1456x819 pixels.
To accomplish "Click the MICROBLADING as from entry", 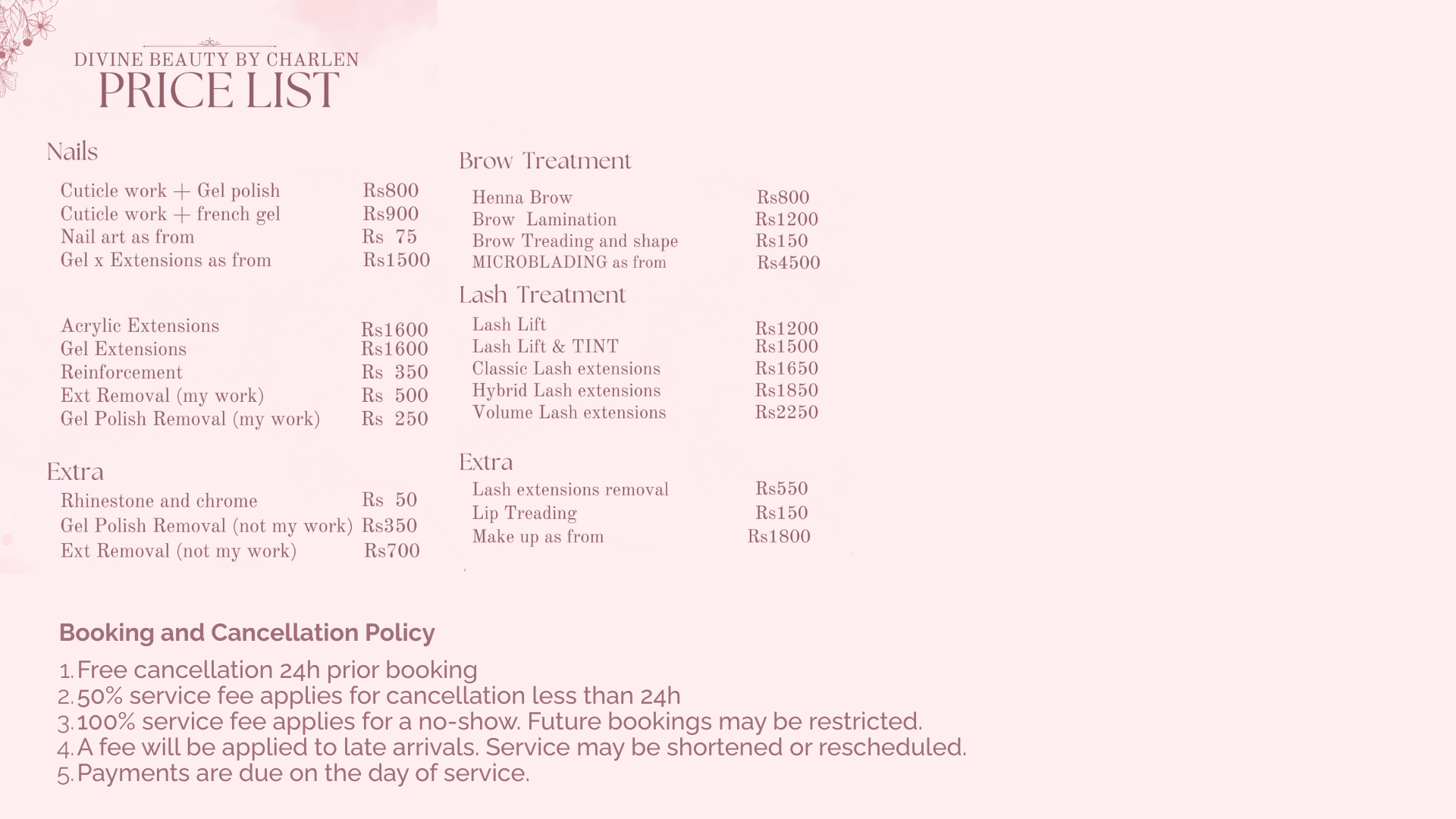I will tap(569, 262).
